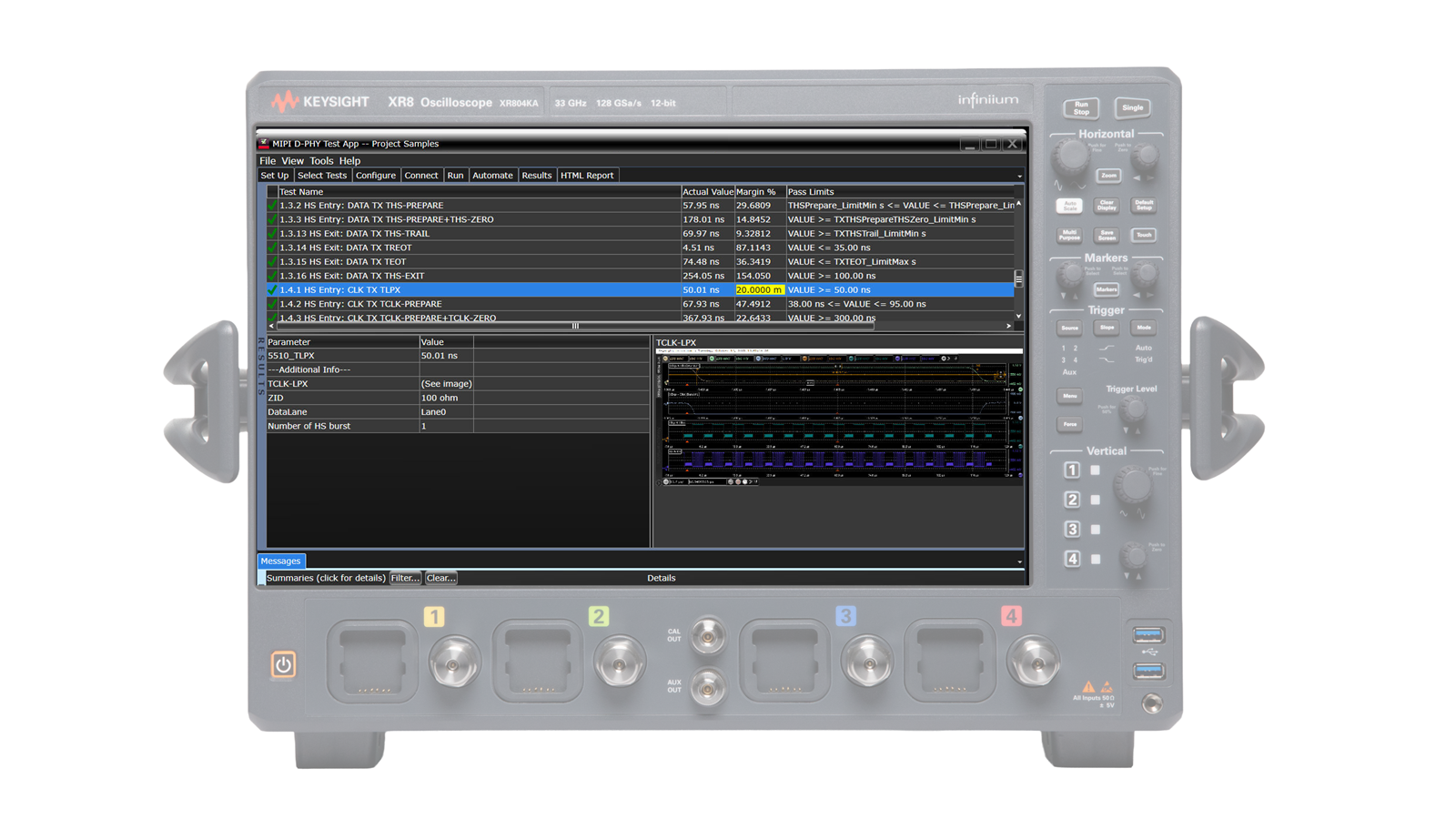
Task: Open the Connect tab
Action: [421, 176]
